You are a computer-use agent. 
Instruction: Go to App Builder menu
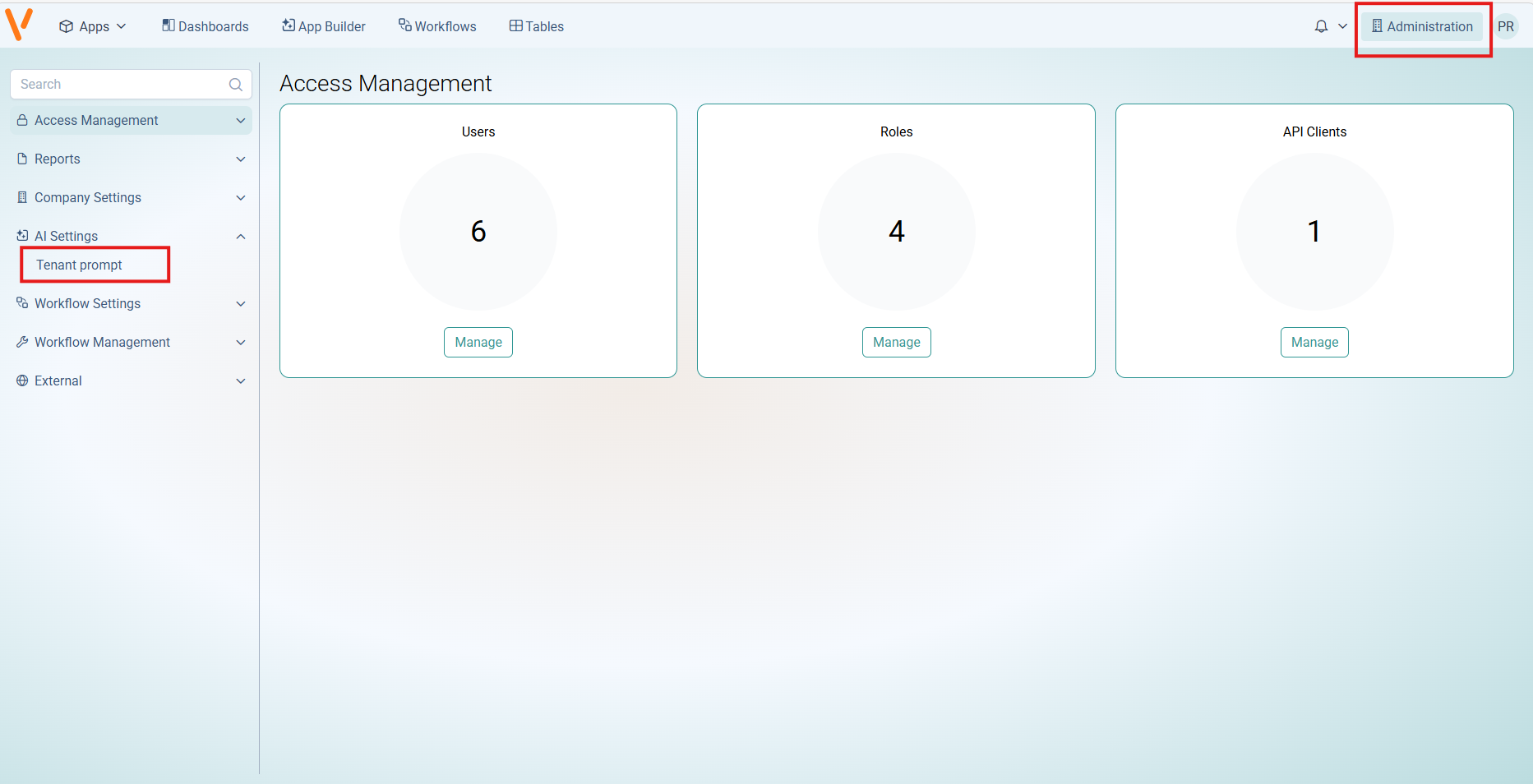click(x=324, y=26)
